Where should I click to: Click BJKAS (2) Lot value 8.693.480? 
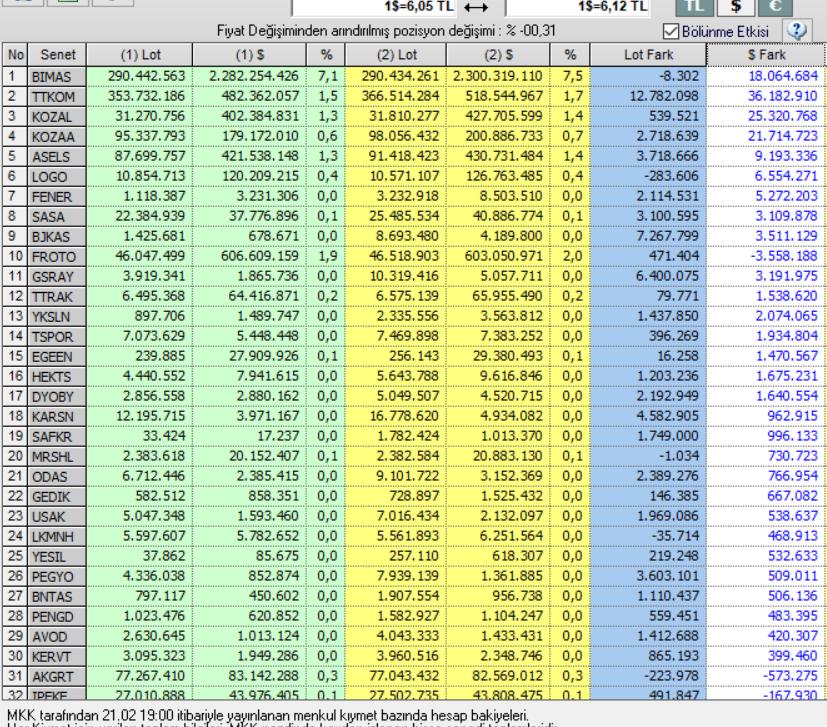[407, 236]
